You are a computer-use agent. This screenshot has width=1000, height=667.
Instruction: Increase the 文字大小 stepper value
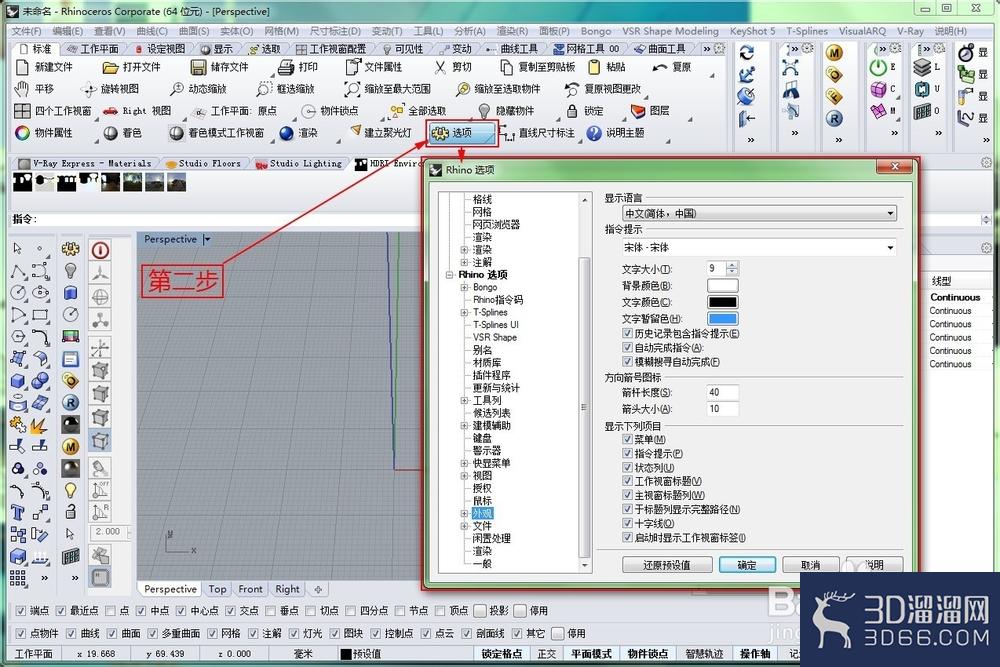[732, 265]
